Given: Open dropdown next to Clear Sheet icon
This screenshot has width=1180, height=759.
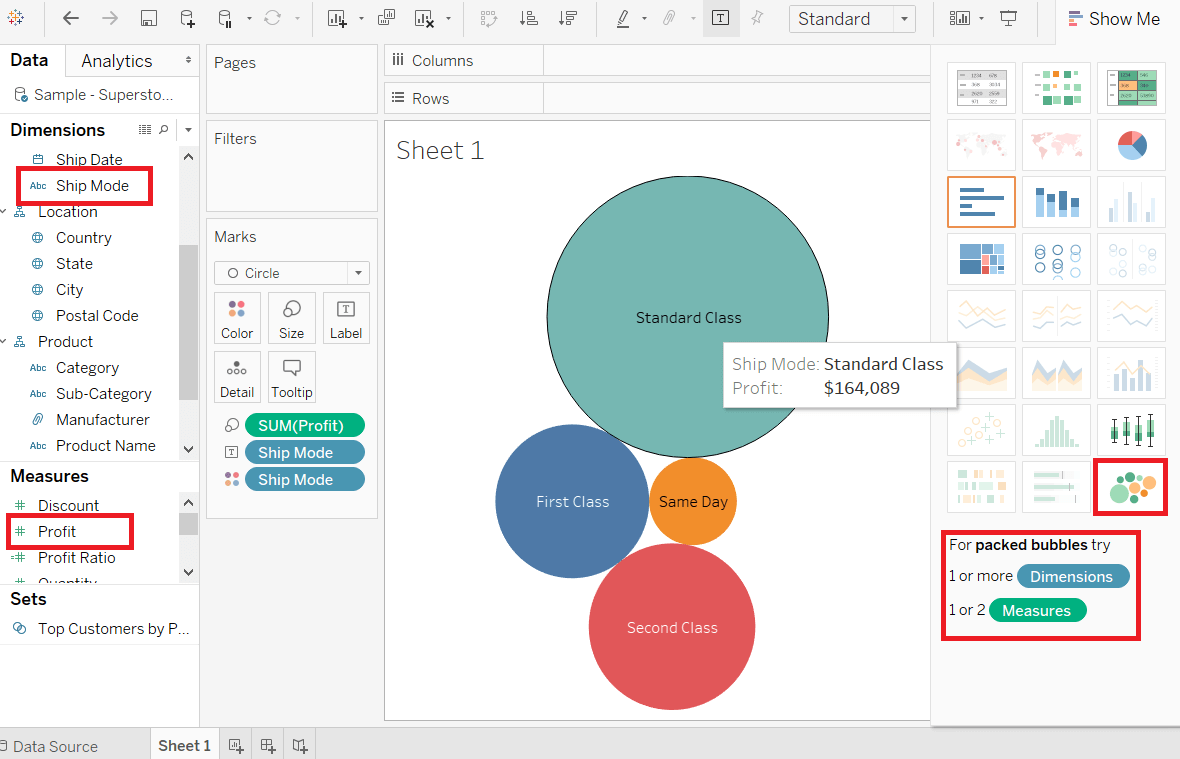Looking at the screenshot, I should point(448,18).
